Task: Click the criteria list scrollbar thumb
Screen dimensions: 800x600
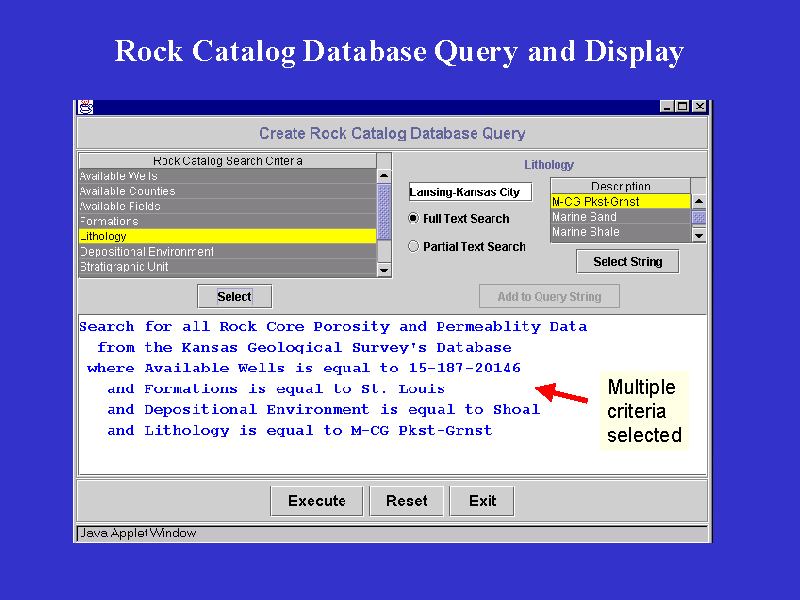Action: click(x=384, y=212)
